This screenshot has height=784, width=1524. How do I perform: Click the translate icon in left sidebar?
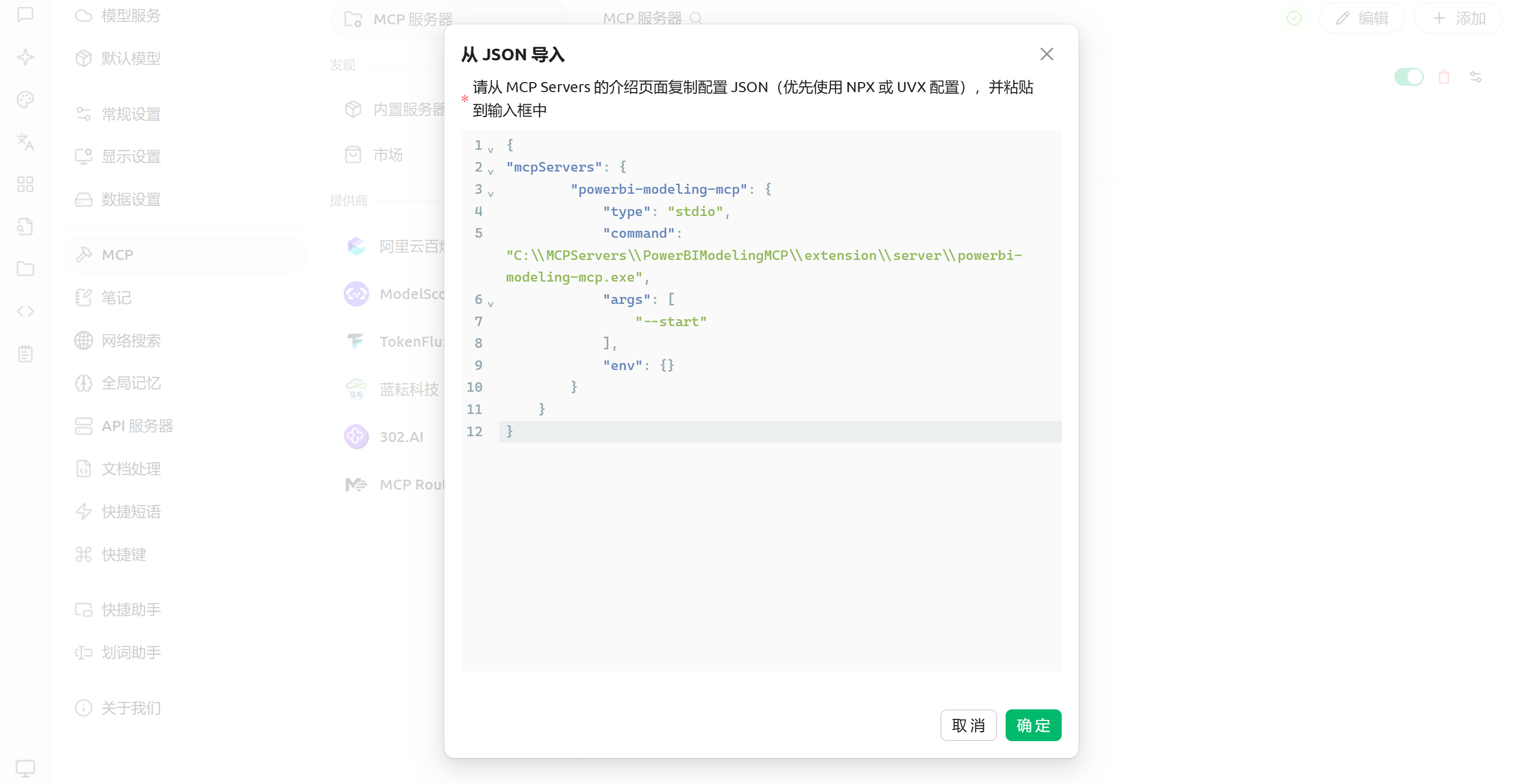coord(25,142)
